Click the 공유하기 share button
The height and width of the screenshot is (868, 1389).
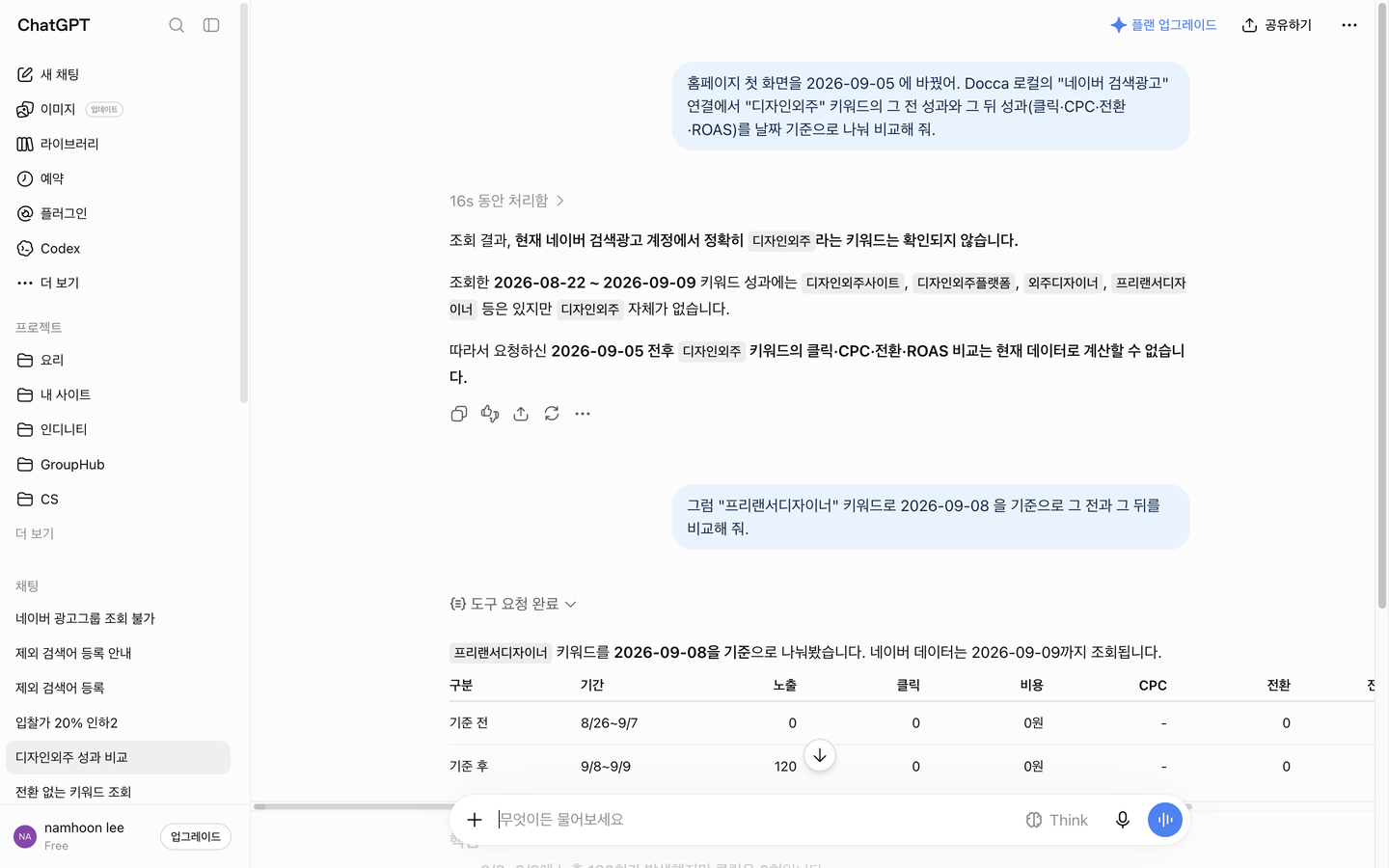[x=1276, y=25]
